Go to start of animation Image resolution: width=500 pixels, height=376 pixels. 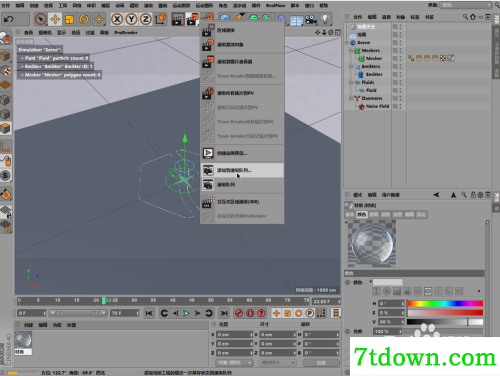pos(149,313)
